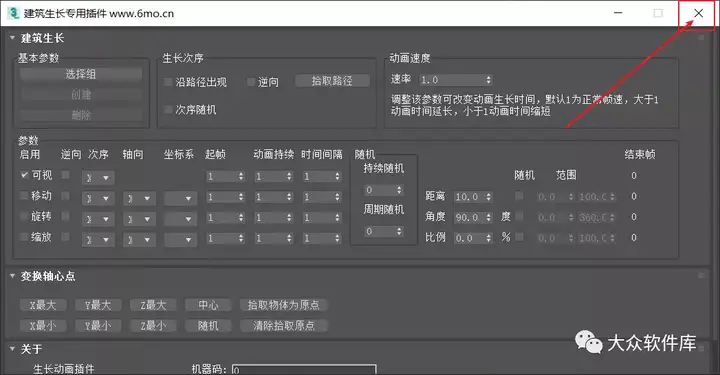The width and height of the screenshot is (720, 375).
Task: Open 次序 dropdown in 可视 row
Action: 98,178
